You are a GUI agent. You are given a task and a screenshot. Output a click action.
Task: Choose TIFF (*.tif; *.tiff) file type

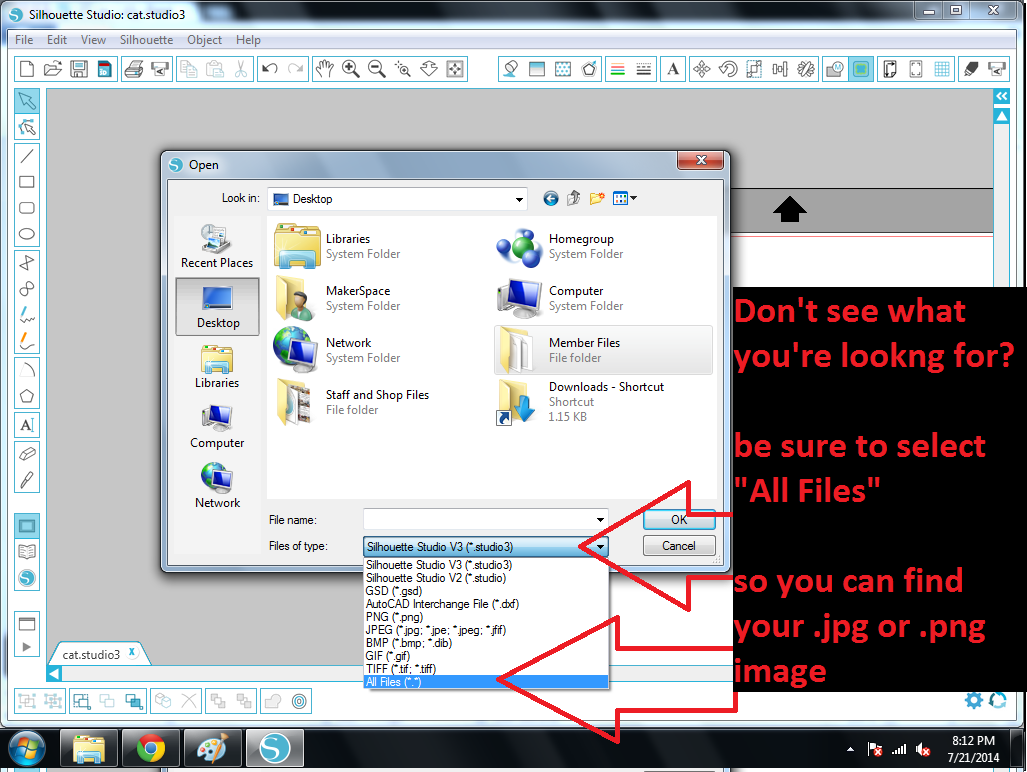click(486, 669)
